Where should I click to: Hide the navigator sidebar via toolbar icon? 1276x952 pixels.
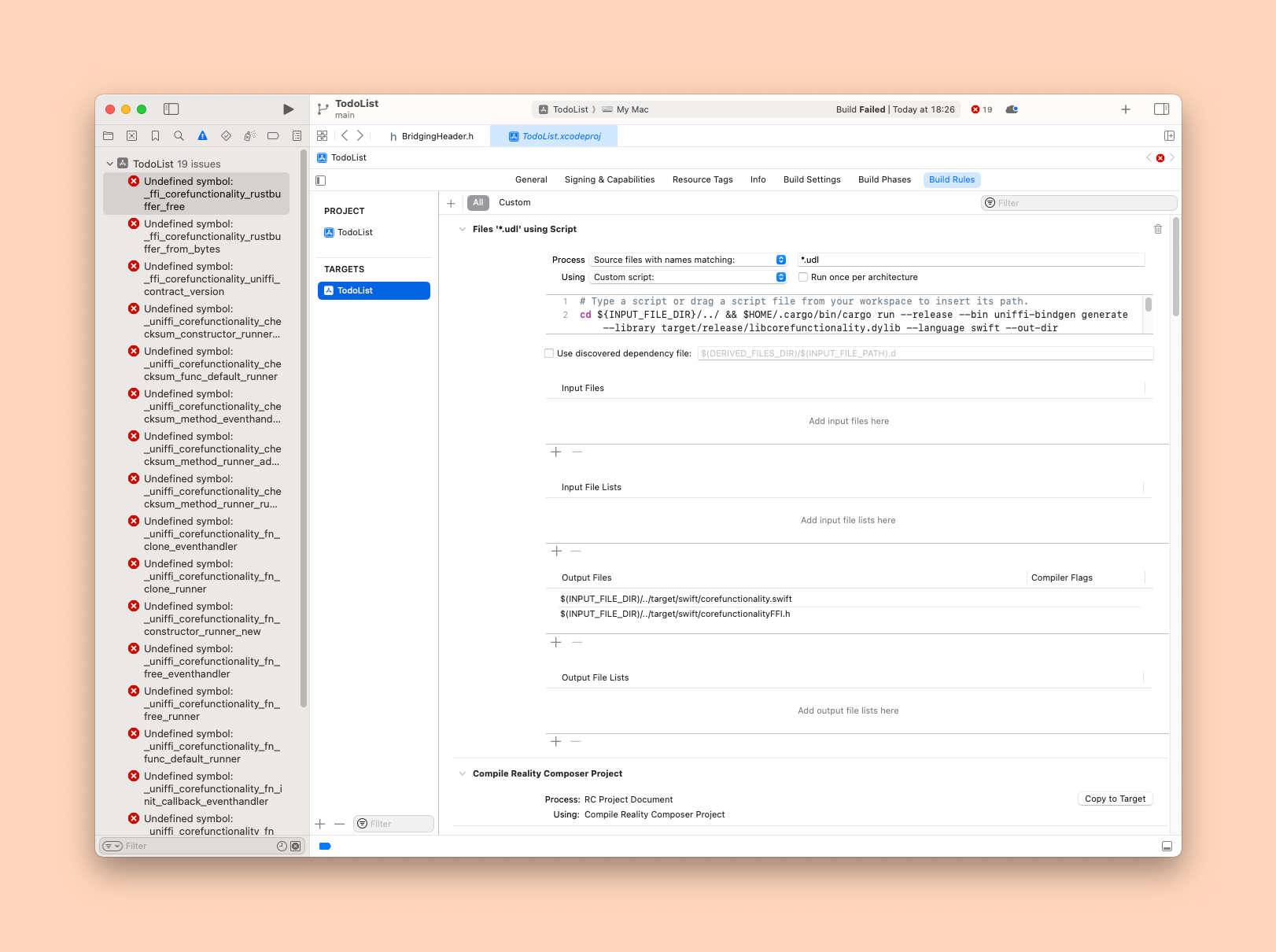point(171,109)
